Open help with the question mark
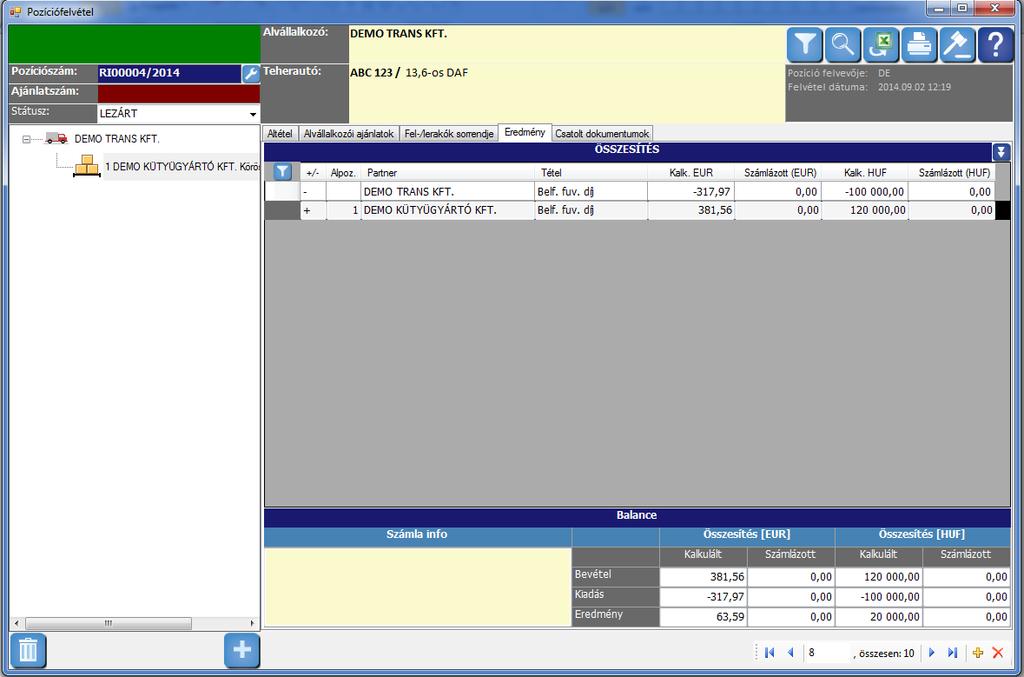This screenshot has height=677, width=1024. coord(995,45)
